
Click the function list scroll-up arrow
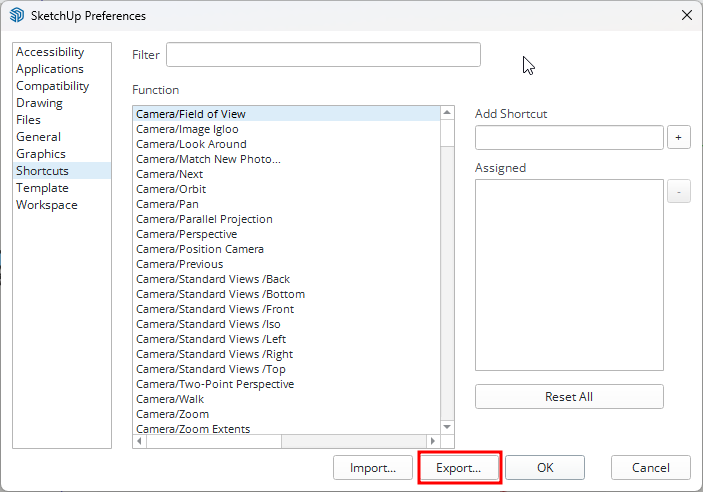(x=447, y=113)
